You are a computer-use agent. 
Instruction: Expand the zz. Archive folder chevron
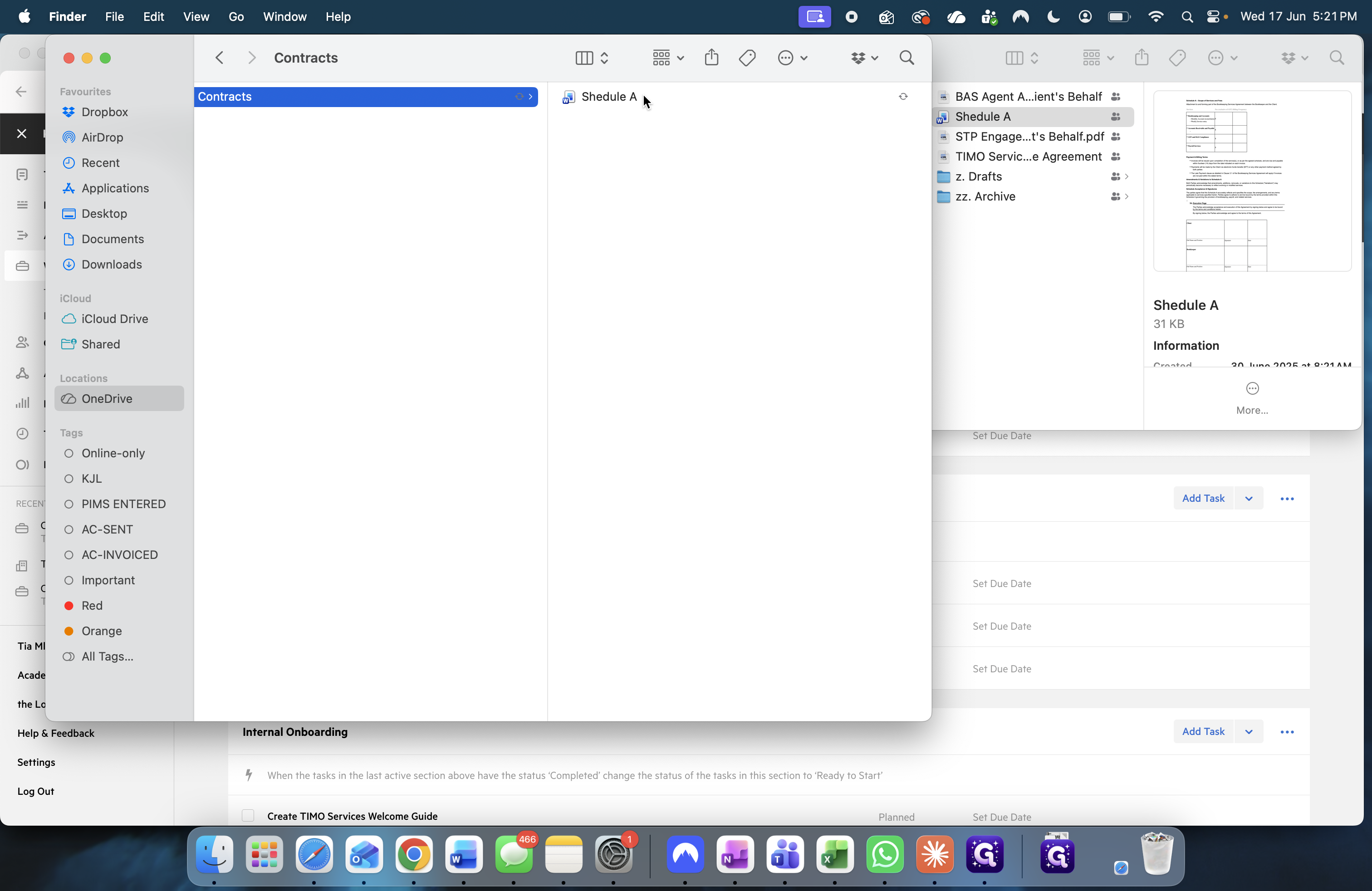click(x=1127, y=196)
